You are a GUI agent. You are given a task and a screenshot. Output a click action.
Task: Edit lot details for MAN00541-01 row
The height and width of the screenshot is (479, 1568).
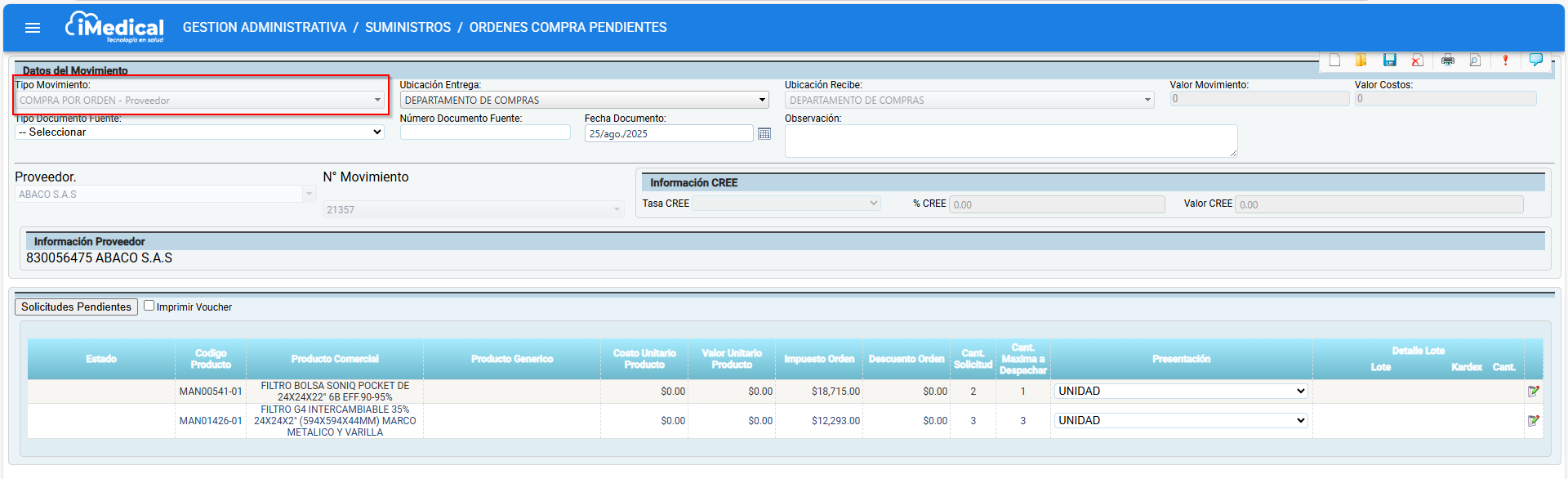coord(1533,392)
